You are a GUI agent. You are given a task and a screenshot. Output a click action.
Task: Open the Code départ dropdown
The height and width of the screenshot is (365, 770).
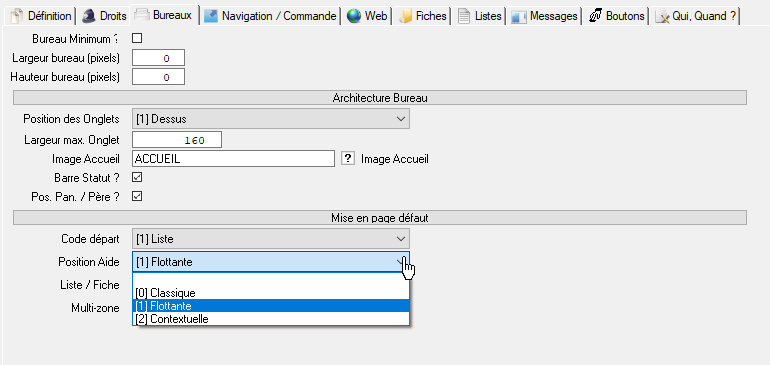click(x=271, y=239)
